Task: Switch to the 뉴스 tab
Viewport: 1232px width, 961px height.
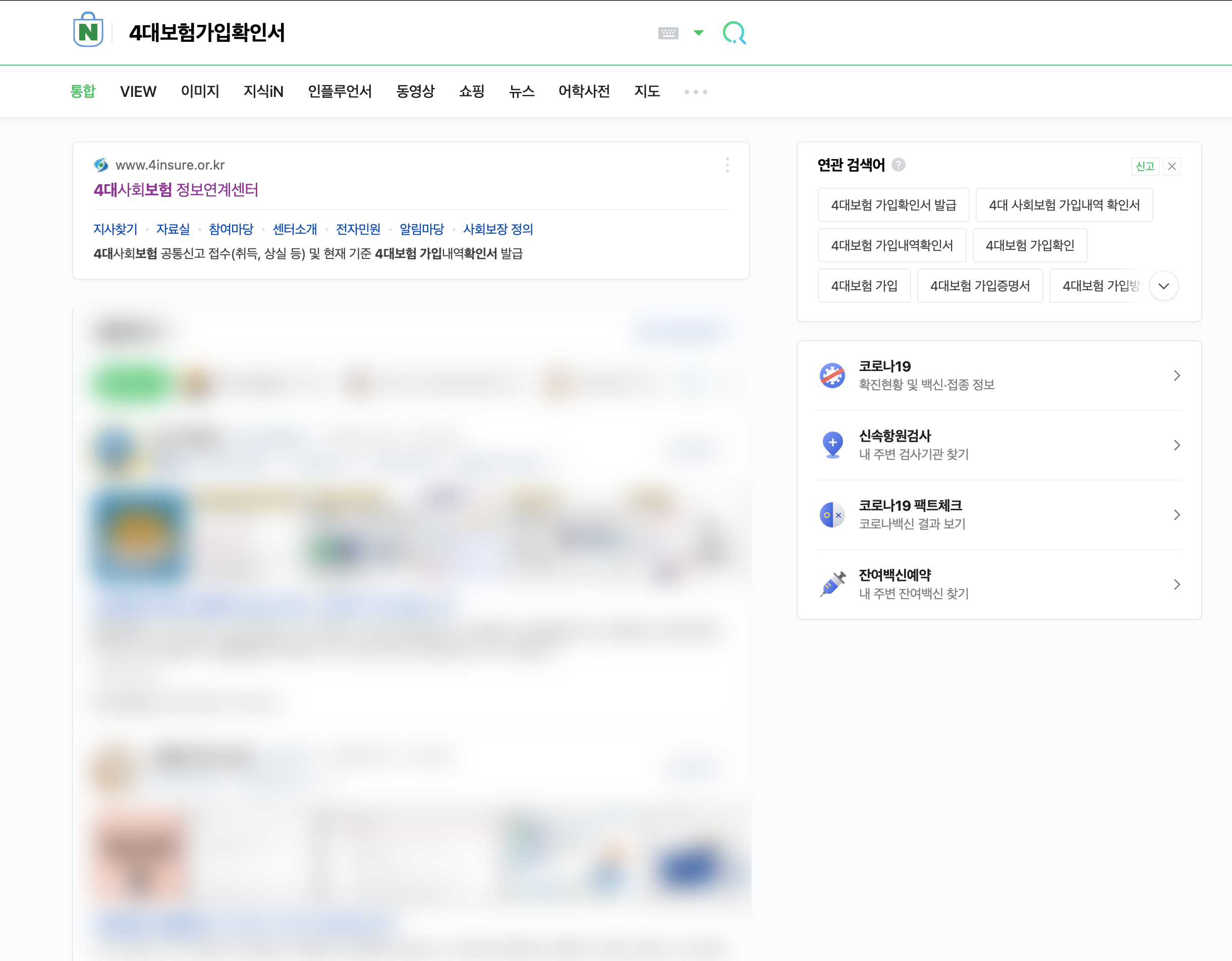Action: click(521, 91)
